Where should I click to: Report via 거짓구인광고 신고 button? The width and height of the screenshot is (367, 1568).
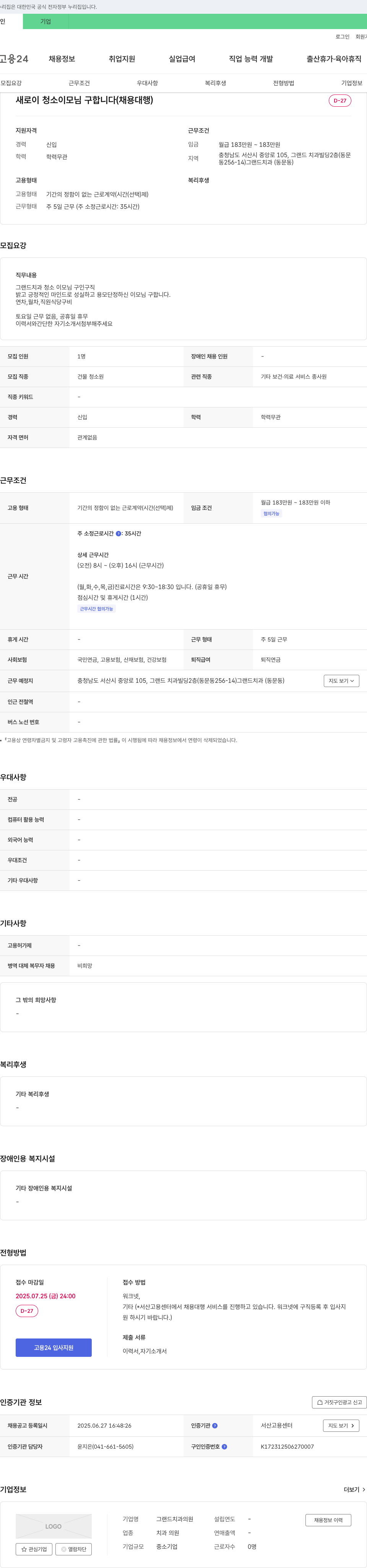coord(339,1402)
